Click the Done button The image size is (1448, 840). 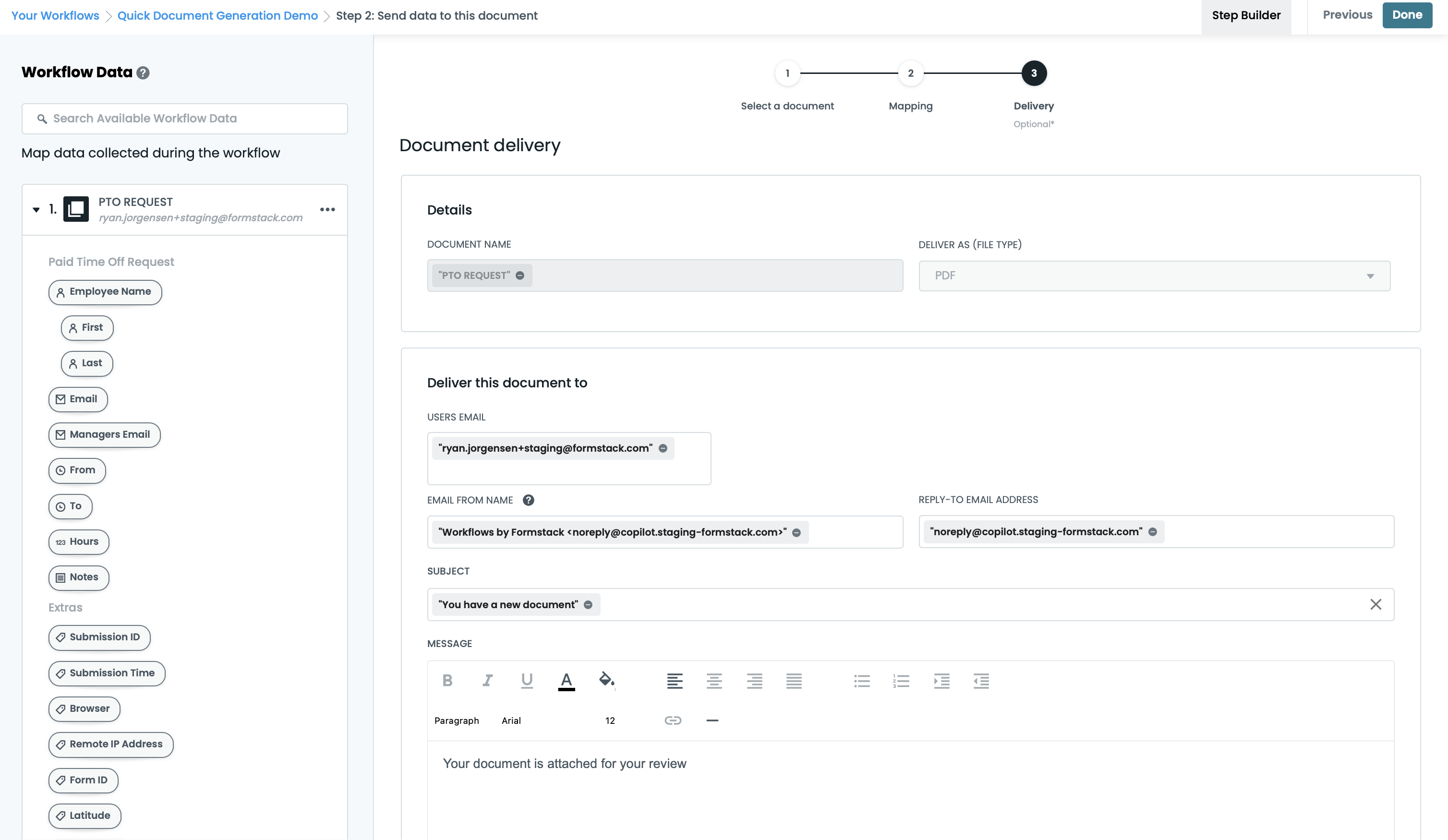pos(1407,15)
